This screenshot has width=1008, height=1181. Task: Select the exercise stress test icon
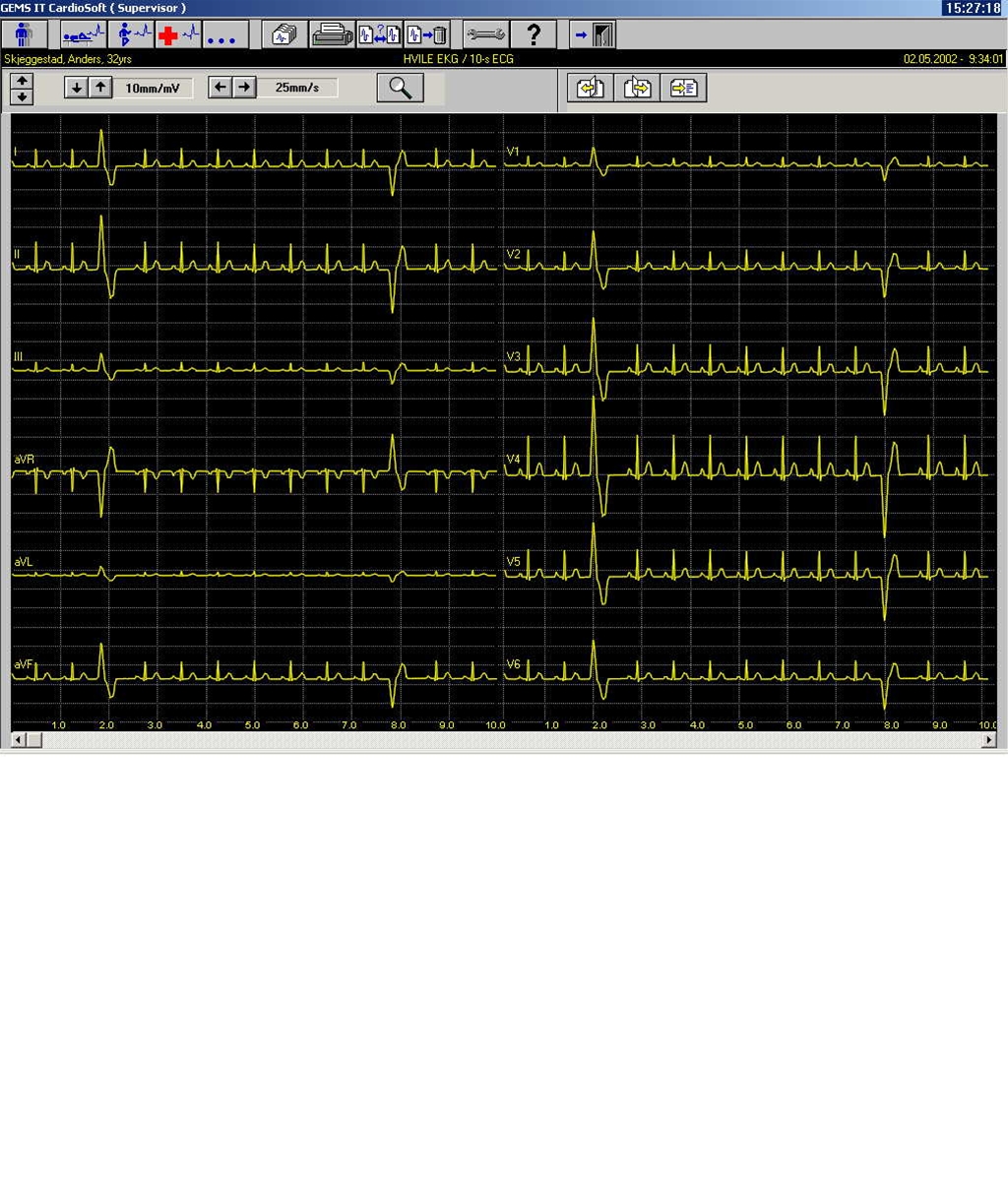pyautogui.click(x=132, y=35)
